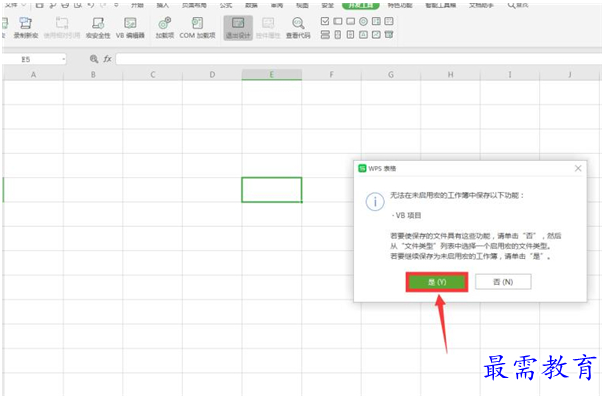The image size is (605, 399).
Task: Click Control Properties (控件属性) icon
Action: (x=268, y=24)
